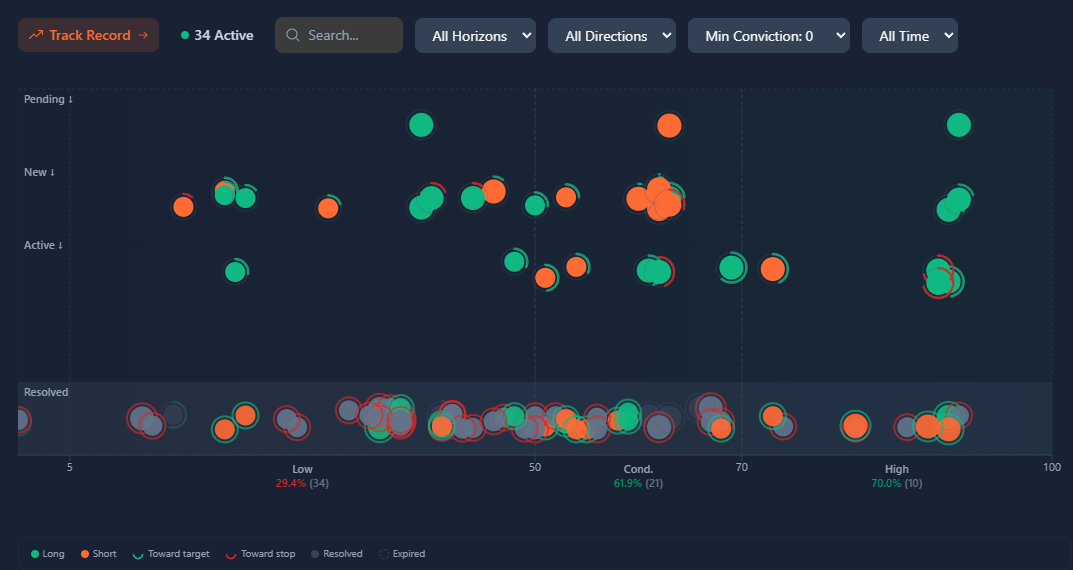The image size is (1073, 570).
Task: Select the orange bubble in the Pending row
Action: click(x=669, y=126)
